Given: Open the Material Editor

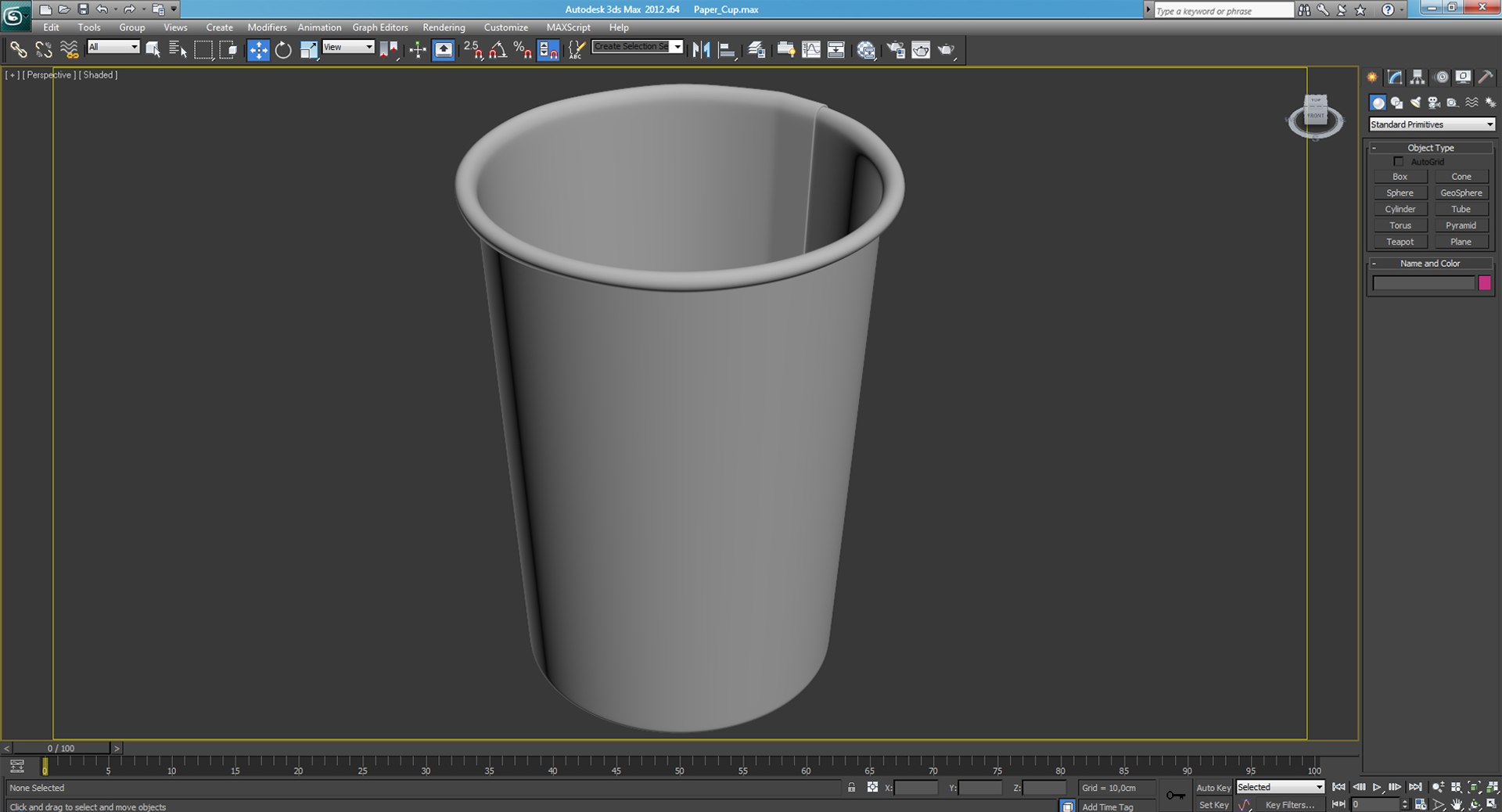Looking at the screenshot, I should [866, 50].
